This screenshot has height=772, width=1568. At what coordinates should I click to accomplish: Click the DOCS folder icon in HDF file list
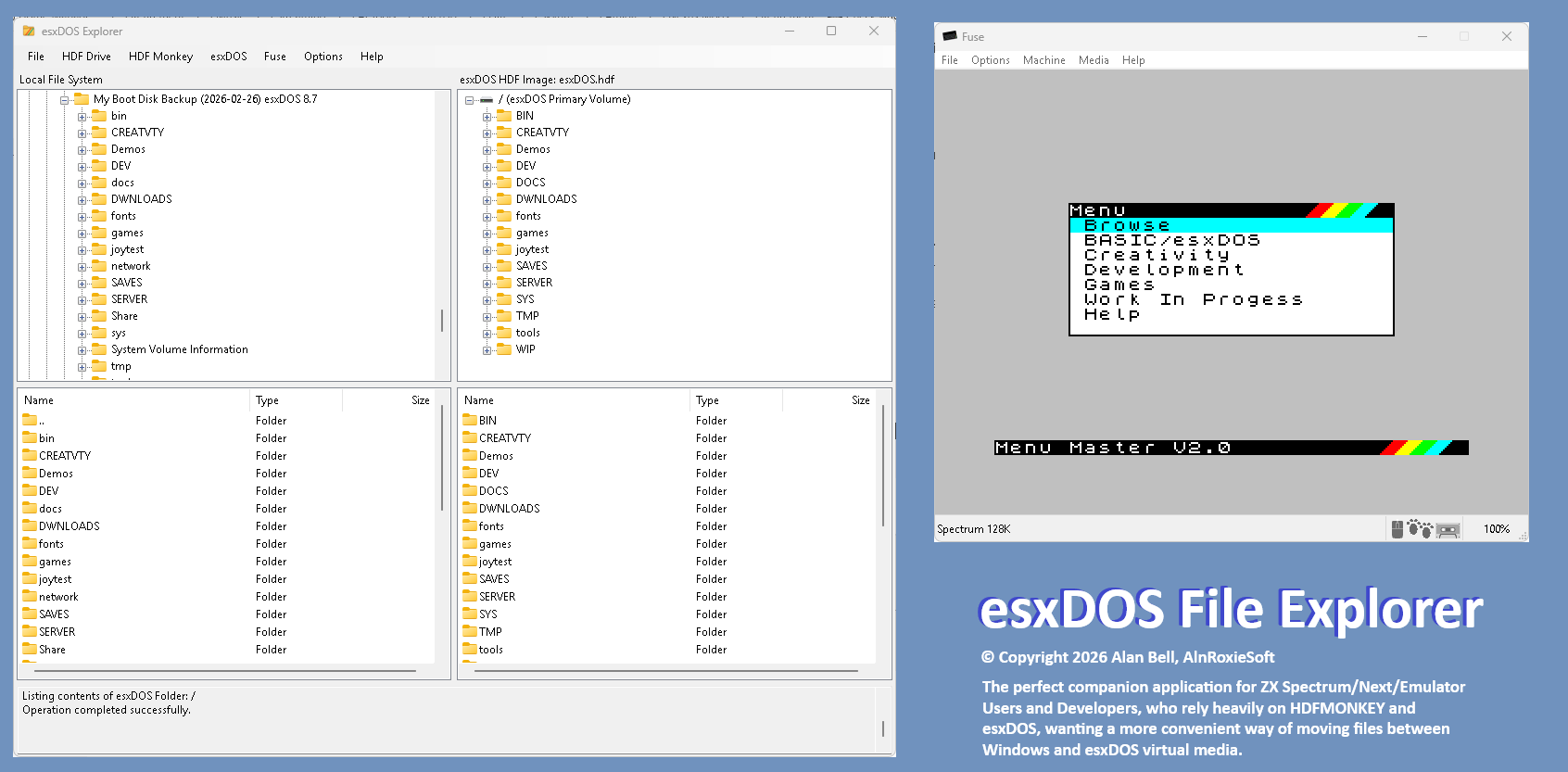click(470, 490)
